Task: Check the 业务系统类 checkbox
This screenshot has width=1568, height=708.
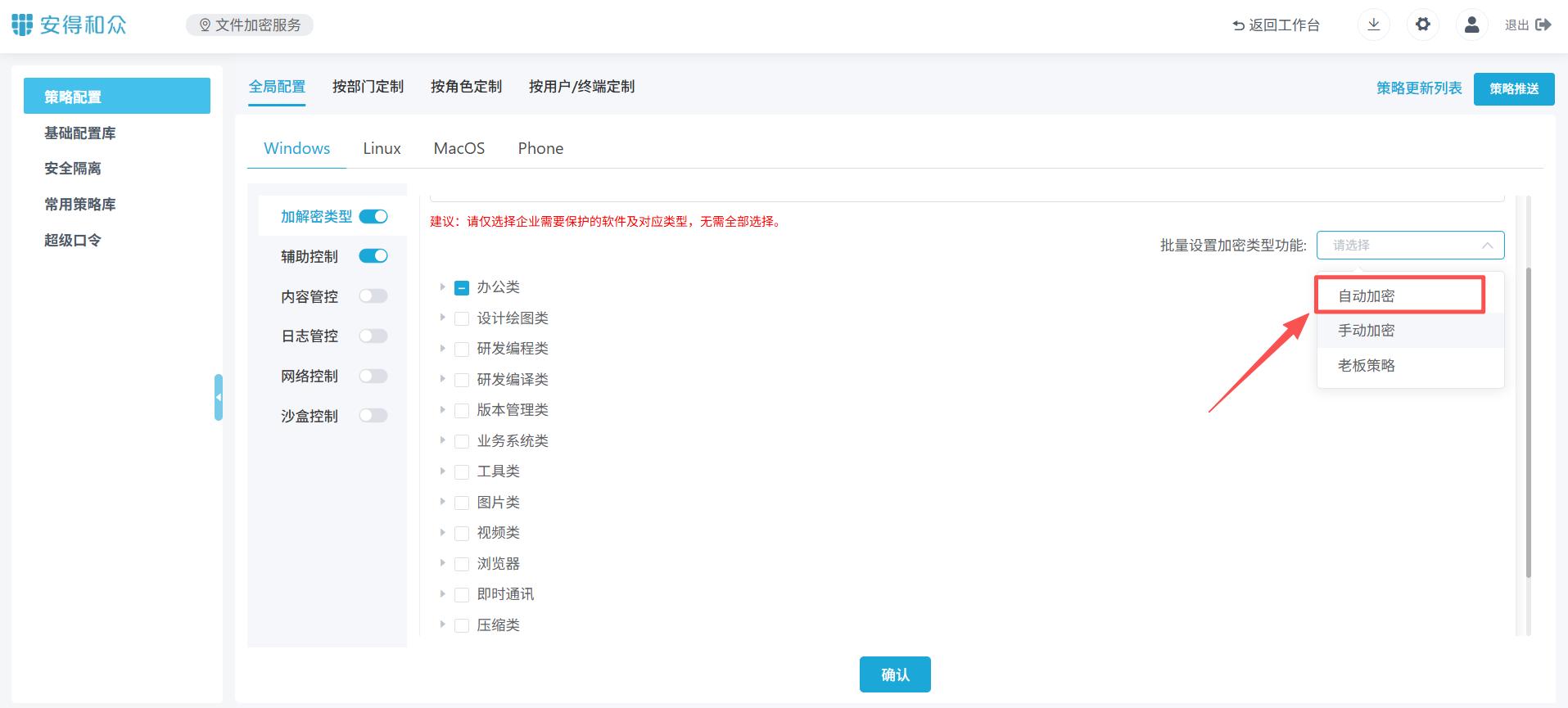Action: (x=462, y=441)
